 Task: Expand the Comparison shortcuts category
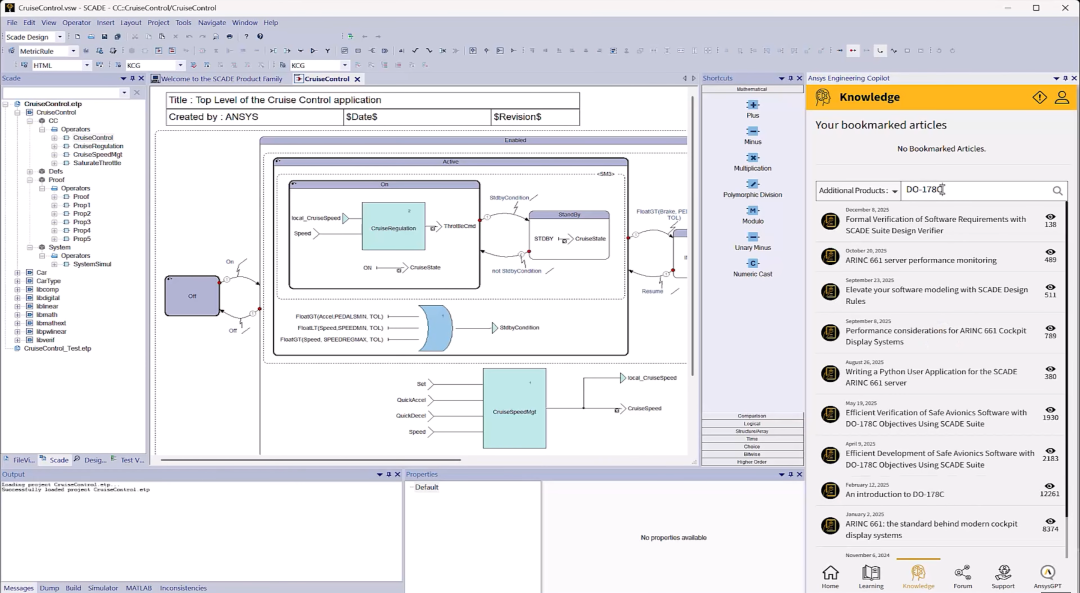point(752,416)
